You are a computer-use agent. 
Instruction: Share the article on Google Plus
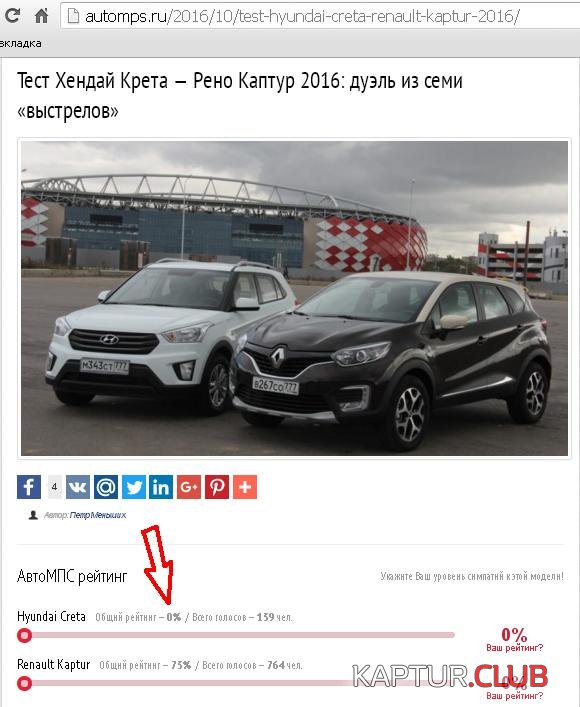(x=189, y=487)
